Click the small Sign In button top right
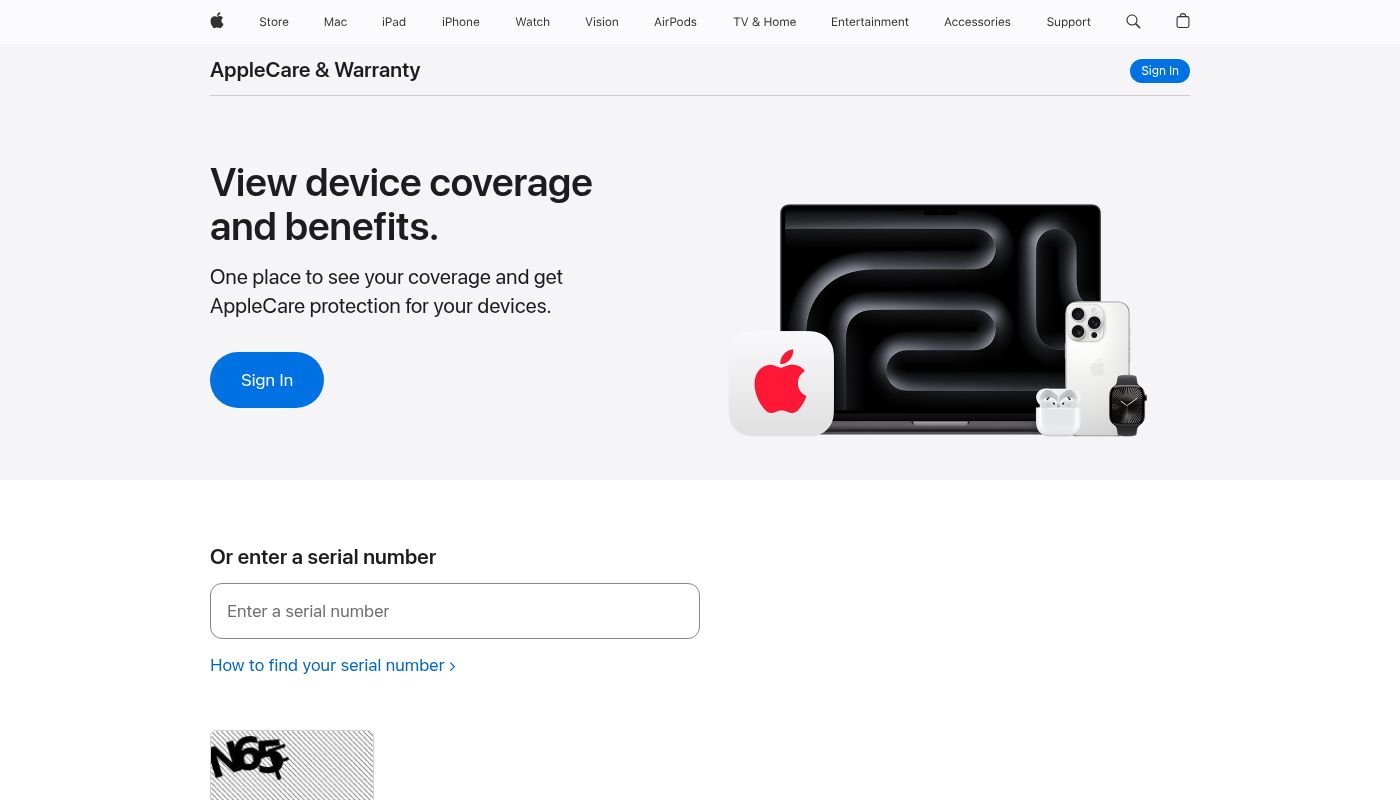Screen dimensions: 1400x800 (x=1160, y=71)
